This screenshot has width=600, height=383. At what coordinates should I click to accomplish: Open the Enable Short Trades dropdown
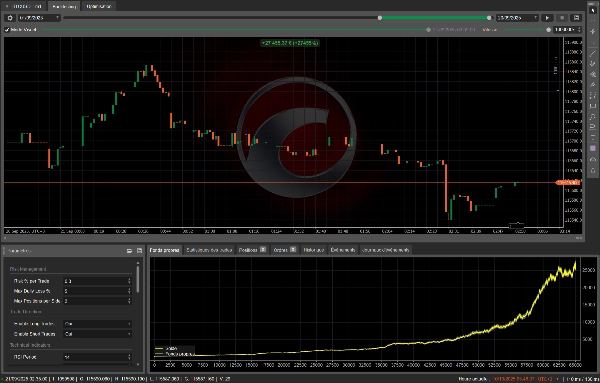pos(98,334)
